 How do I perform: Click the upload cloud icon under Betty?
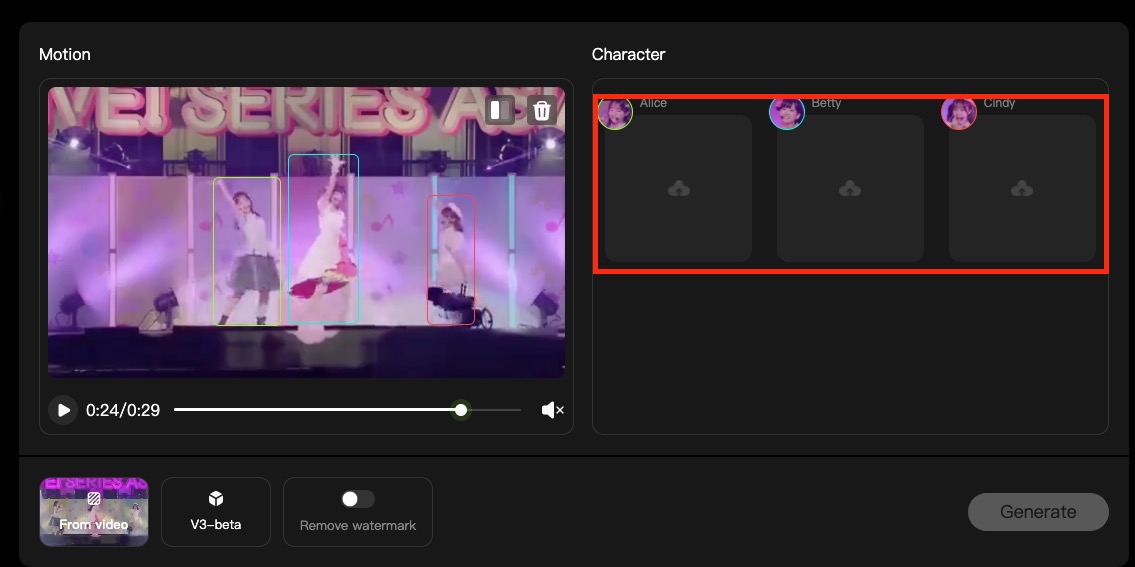tap(850, 188)
